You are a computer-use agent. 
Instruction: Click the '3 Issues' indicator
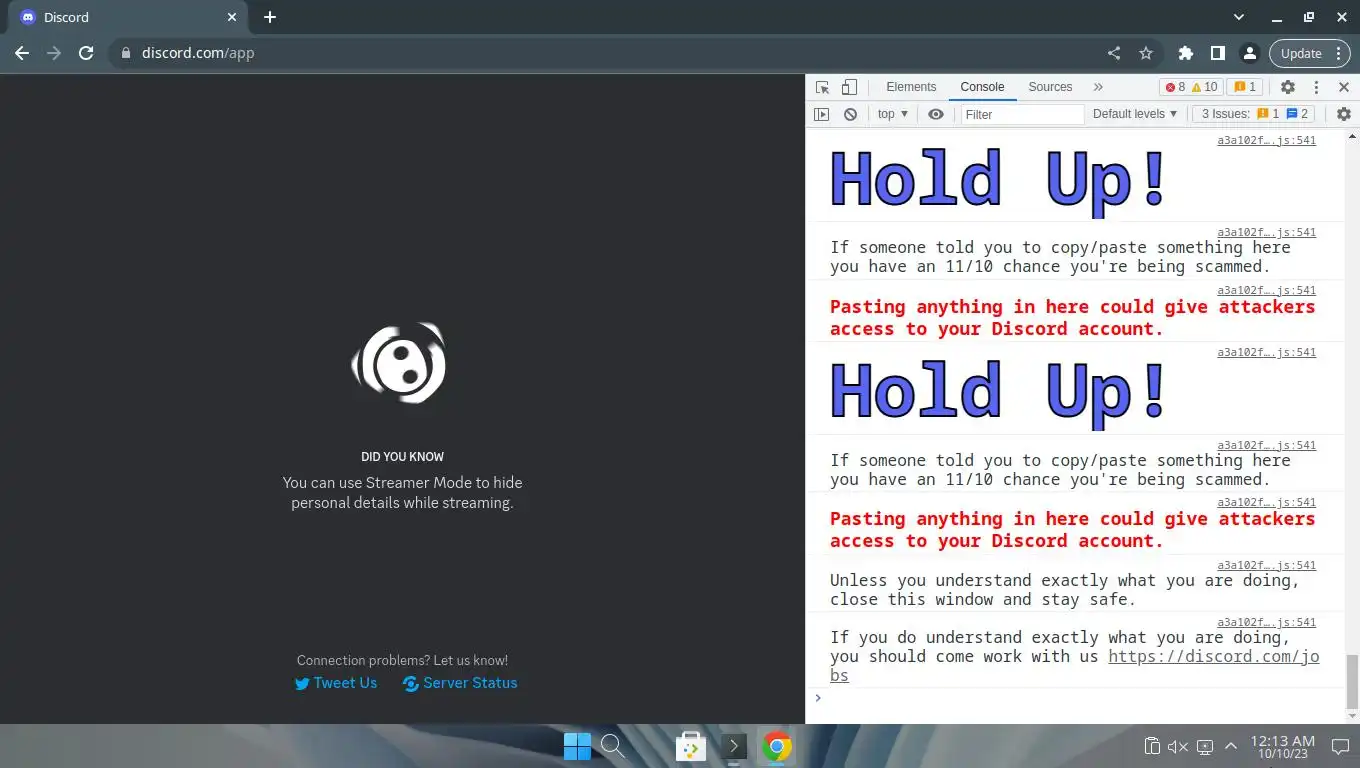click(x=1255, y=114)
